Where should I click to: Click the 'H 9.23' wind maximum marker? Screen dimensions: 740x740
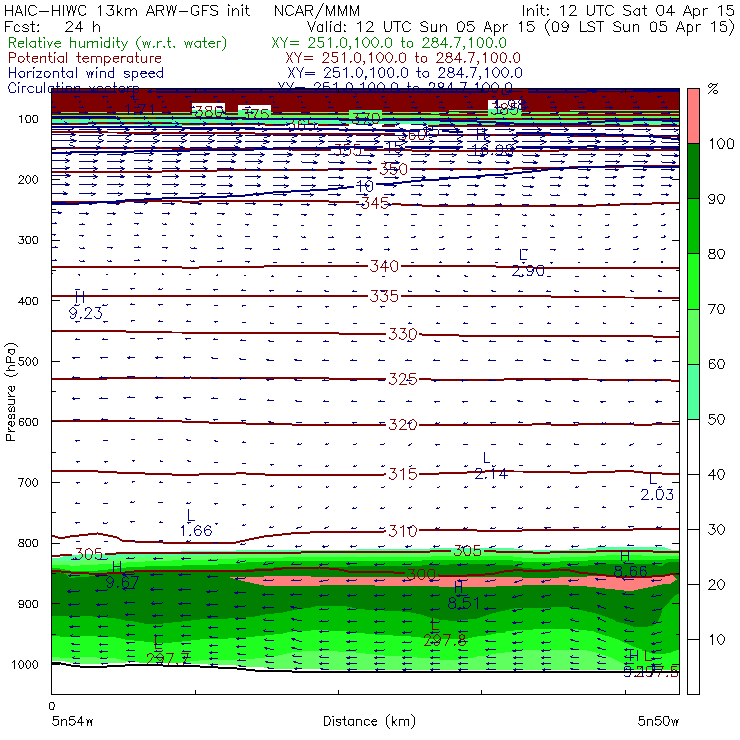(85, 305)
